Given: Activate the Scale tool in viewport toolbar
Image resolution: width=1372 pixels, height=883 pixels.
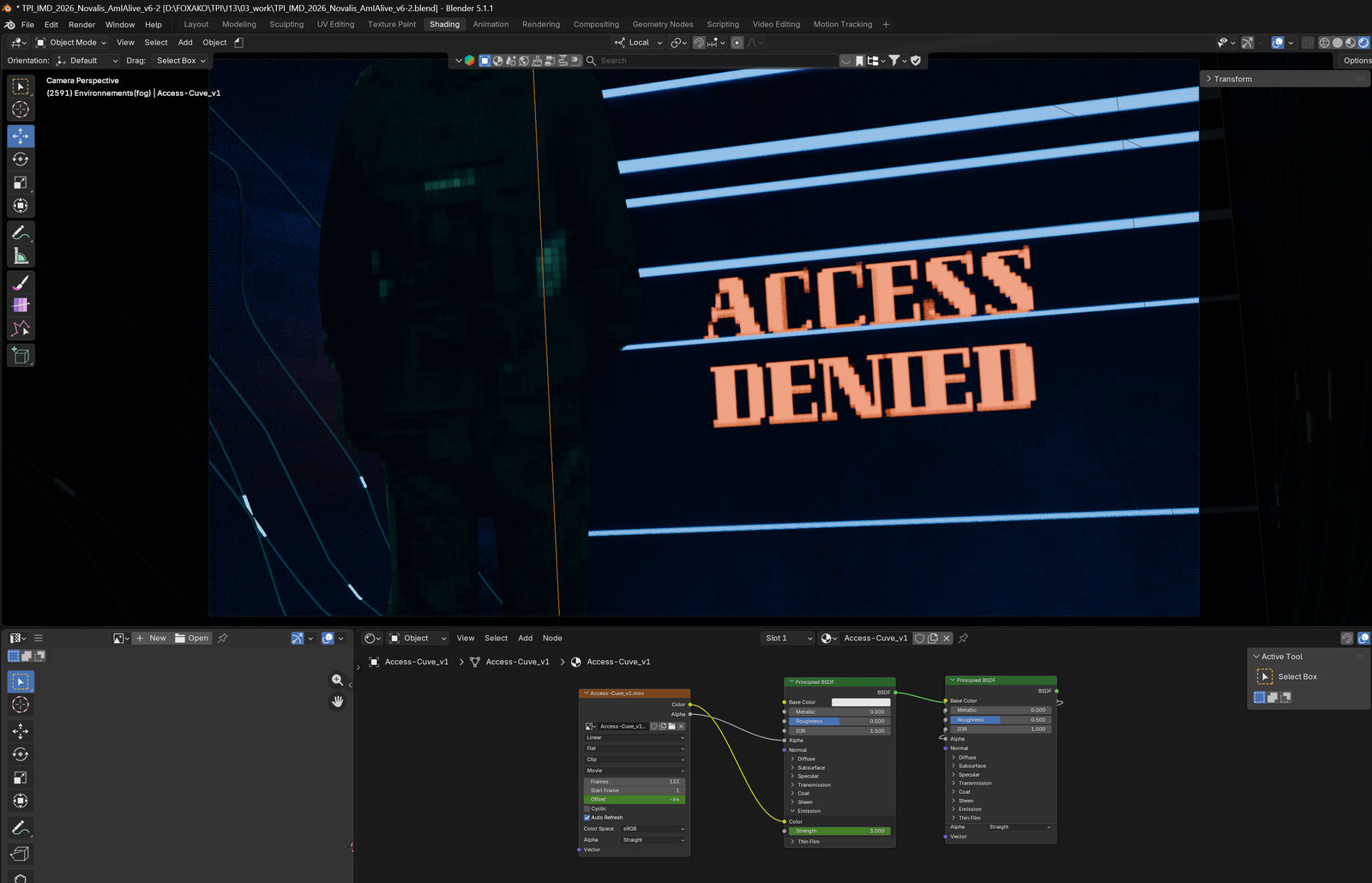Looking at the screenshot, I should 21,182.
